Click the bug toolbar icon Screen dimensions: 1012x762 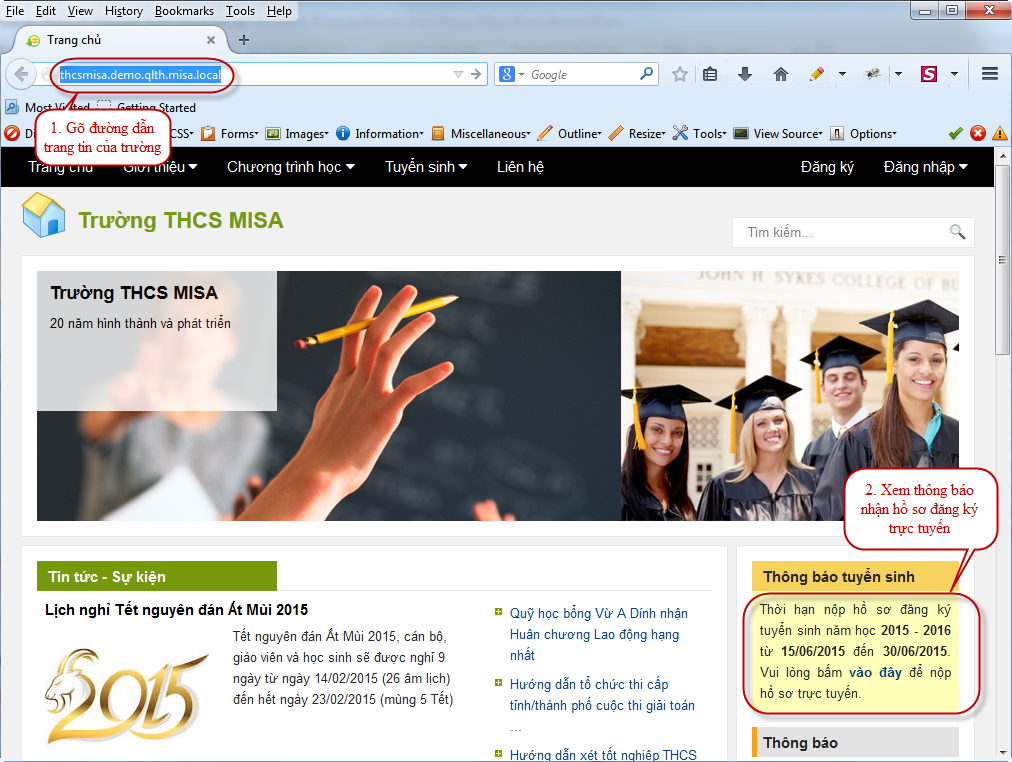pyautogui.click(x=873, y=74)
